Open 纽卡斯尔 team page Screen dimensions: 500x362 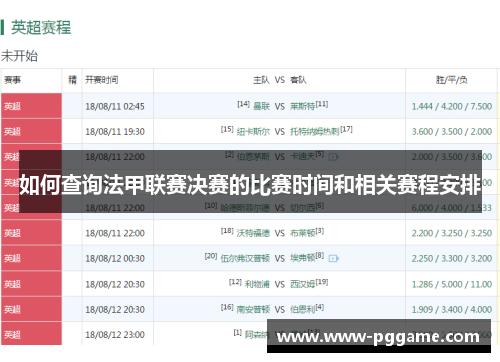(253, 132)
